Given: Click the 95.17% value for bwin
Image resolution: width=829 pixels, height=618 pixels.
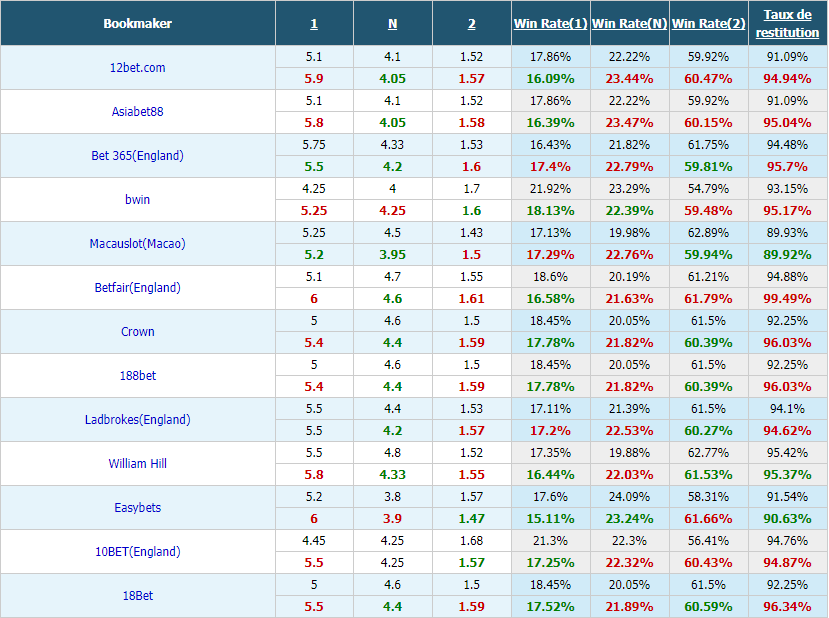Looking at the screenshot, I should [x=787, y=210].
